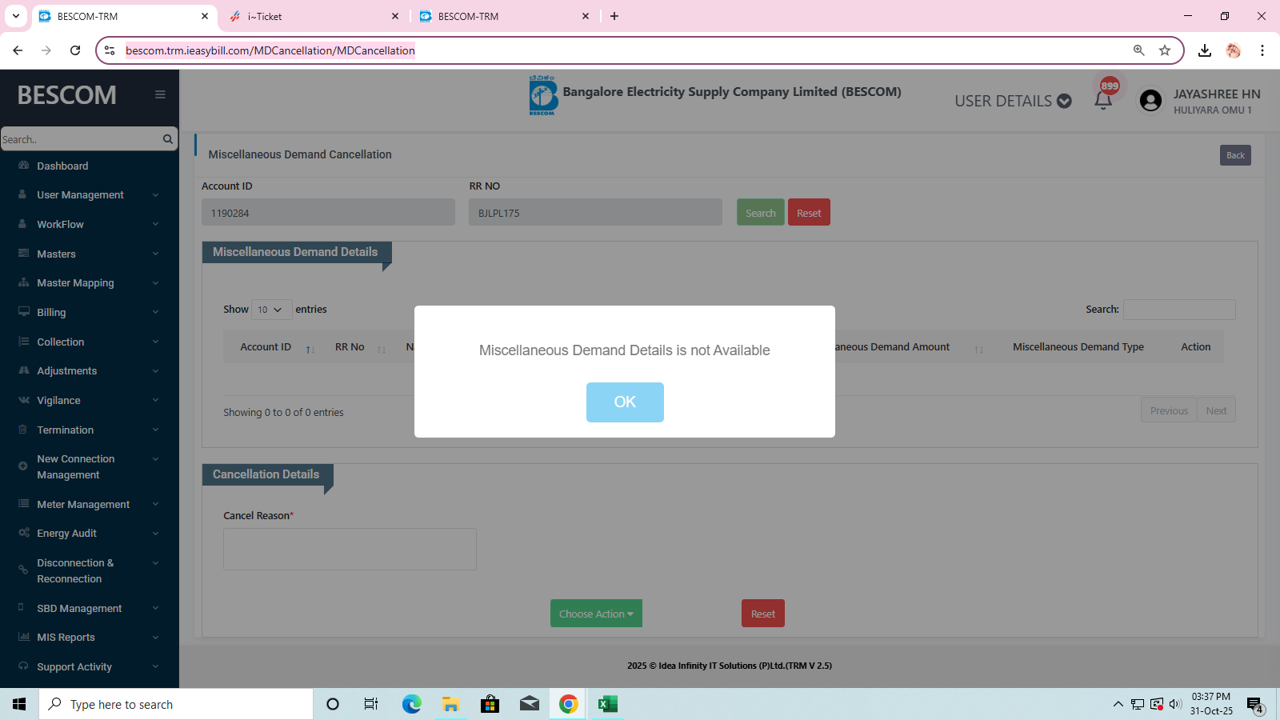Open Meter Management menu
This screenshot has height=720, width=1280.
(89, 504)
